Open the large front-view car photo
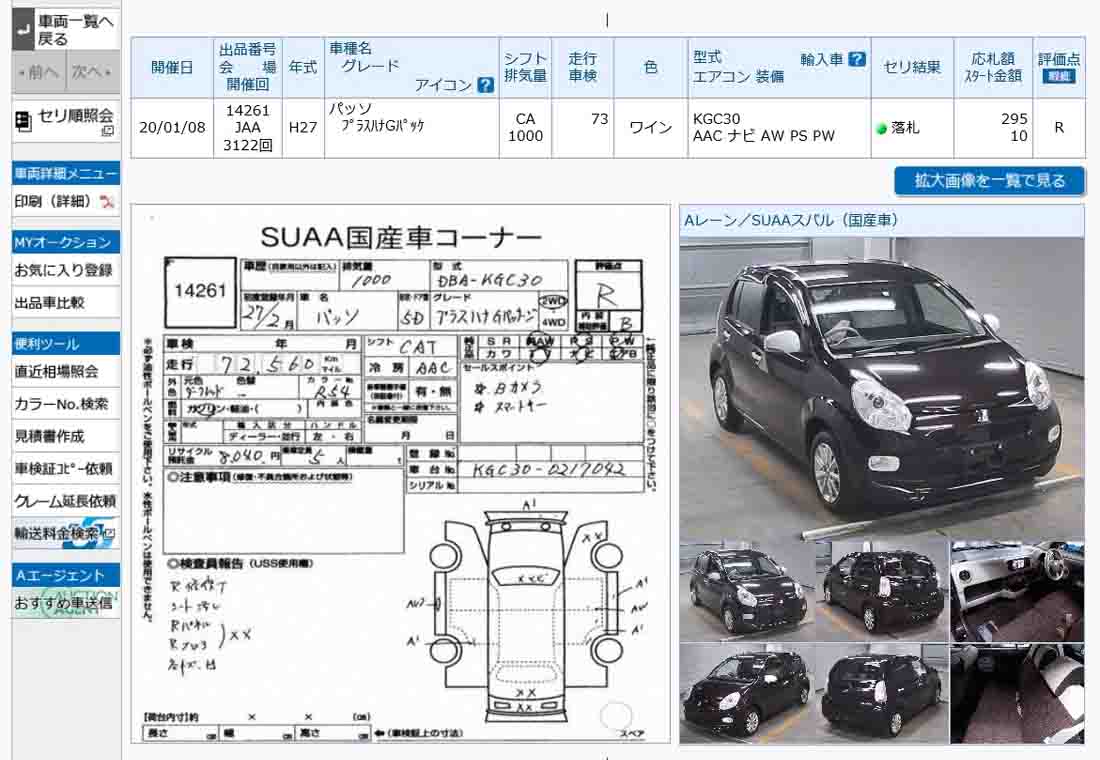 882,388
